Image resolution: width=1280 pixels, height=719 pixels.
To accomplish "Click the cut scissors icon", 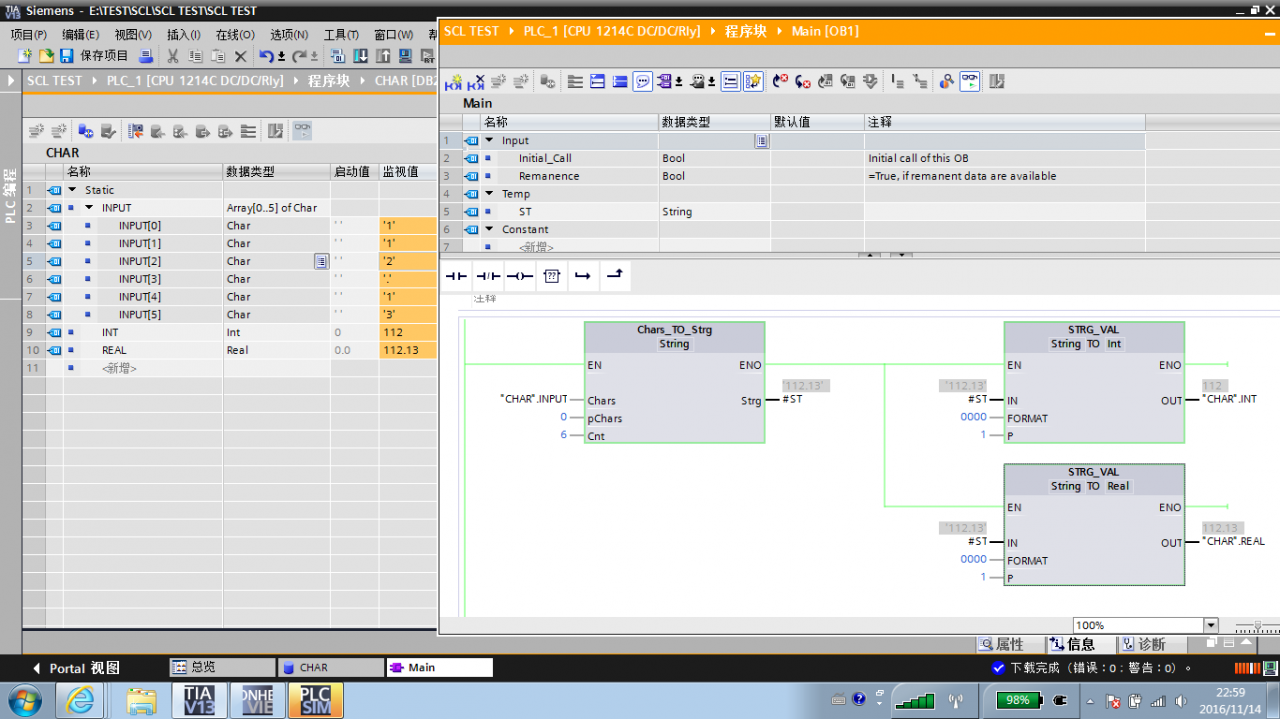I will 173,56.
